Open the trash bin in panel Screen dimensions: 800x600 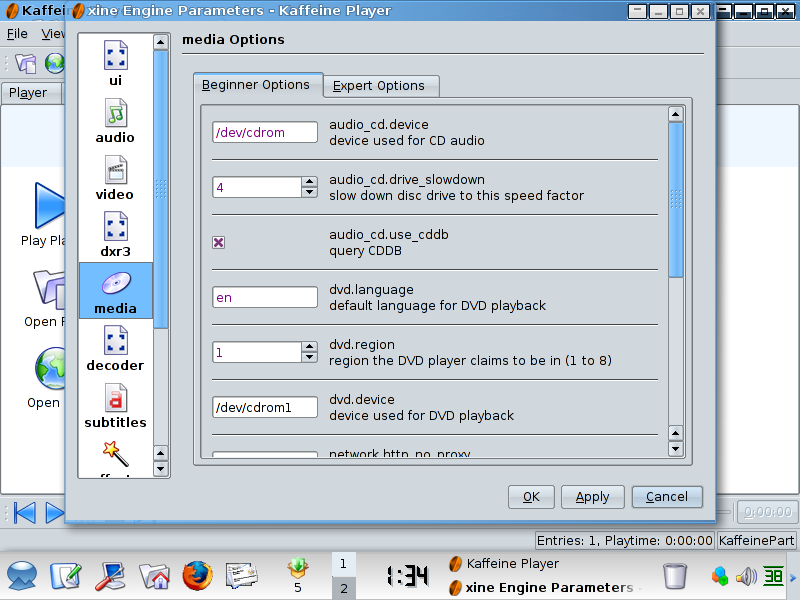(675, 575)
